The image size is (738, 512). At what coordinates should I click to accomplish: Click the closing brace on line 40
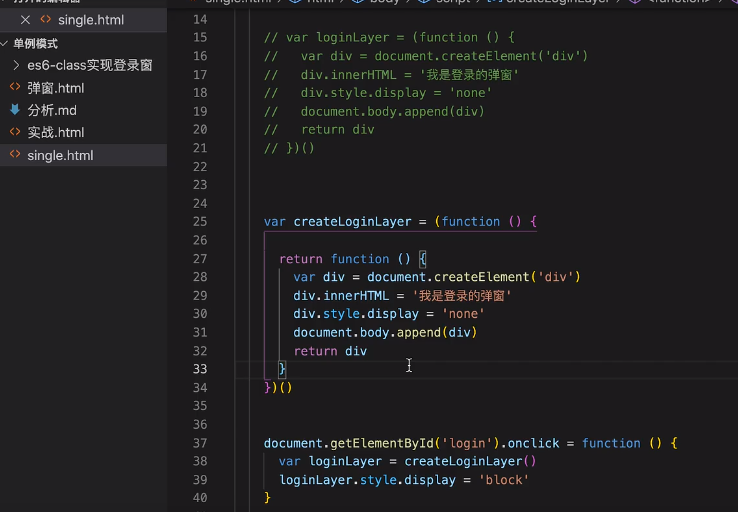pos(267,498)
